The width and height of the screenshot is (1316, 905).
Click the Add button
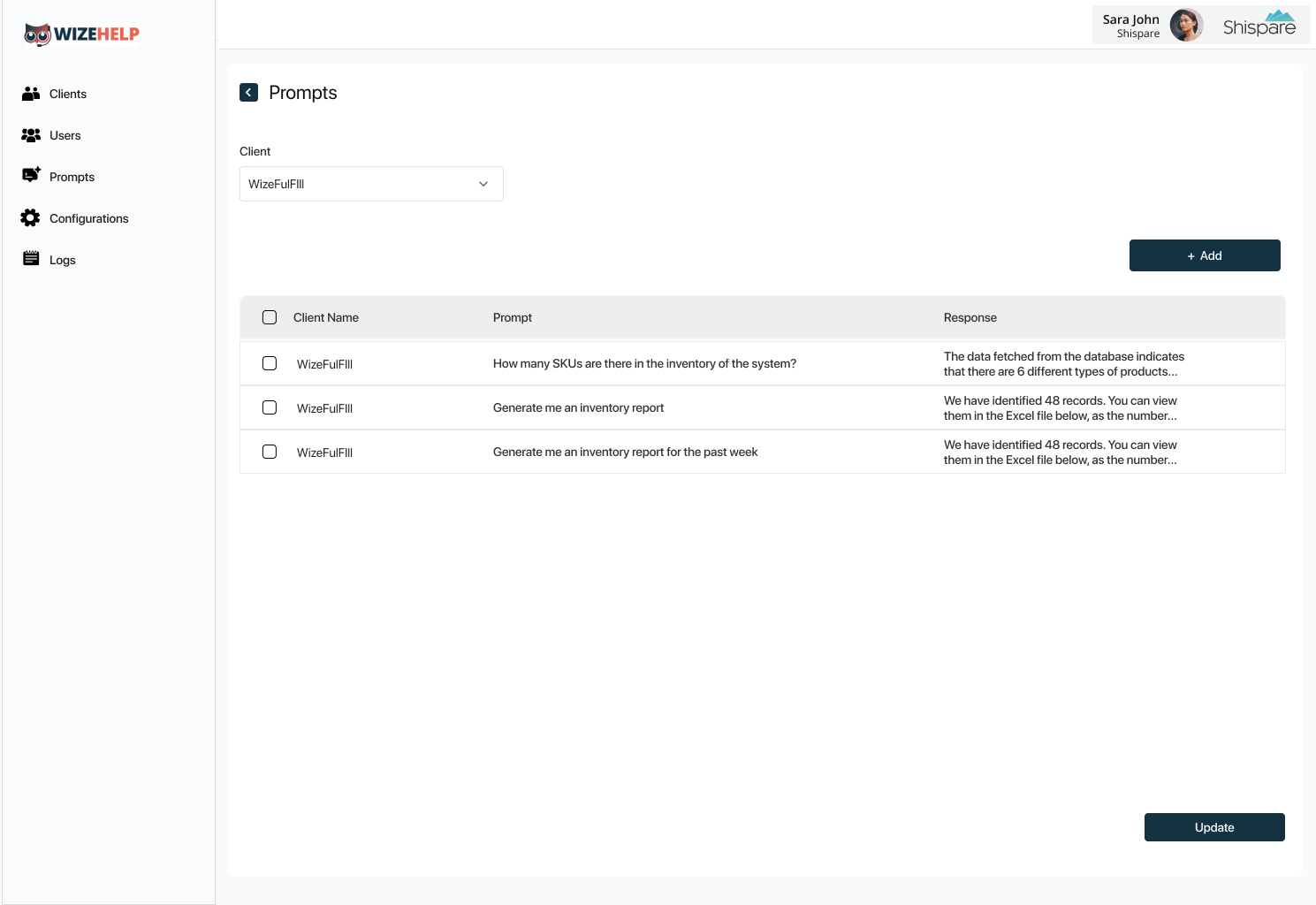[x=1204, y=255]
